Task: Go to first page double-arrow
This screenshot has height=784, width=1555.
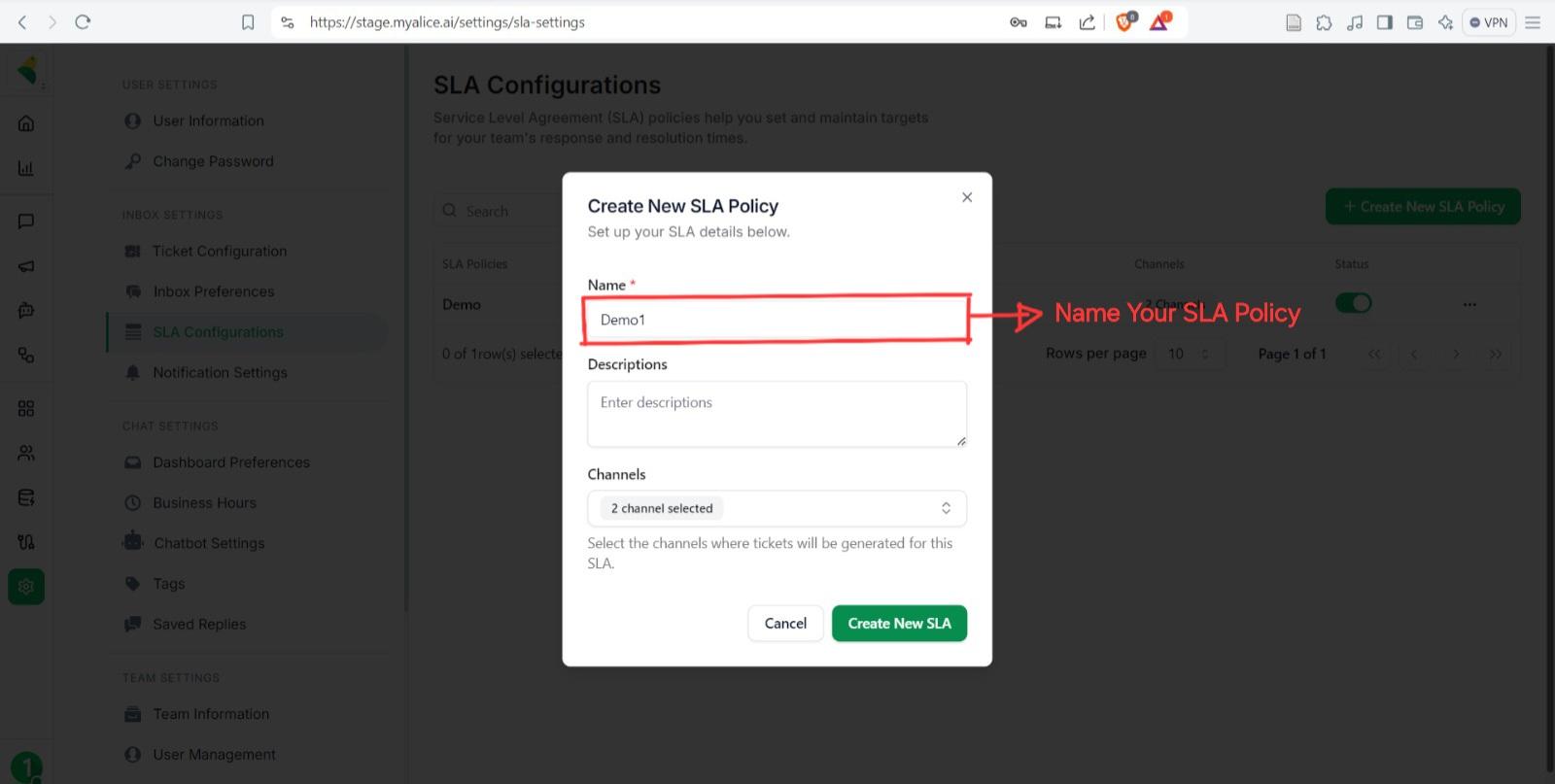Action: tap(1374, 355)
